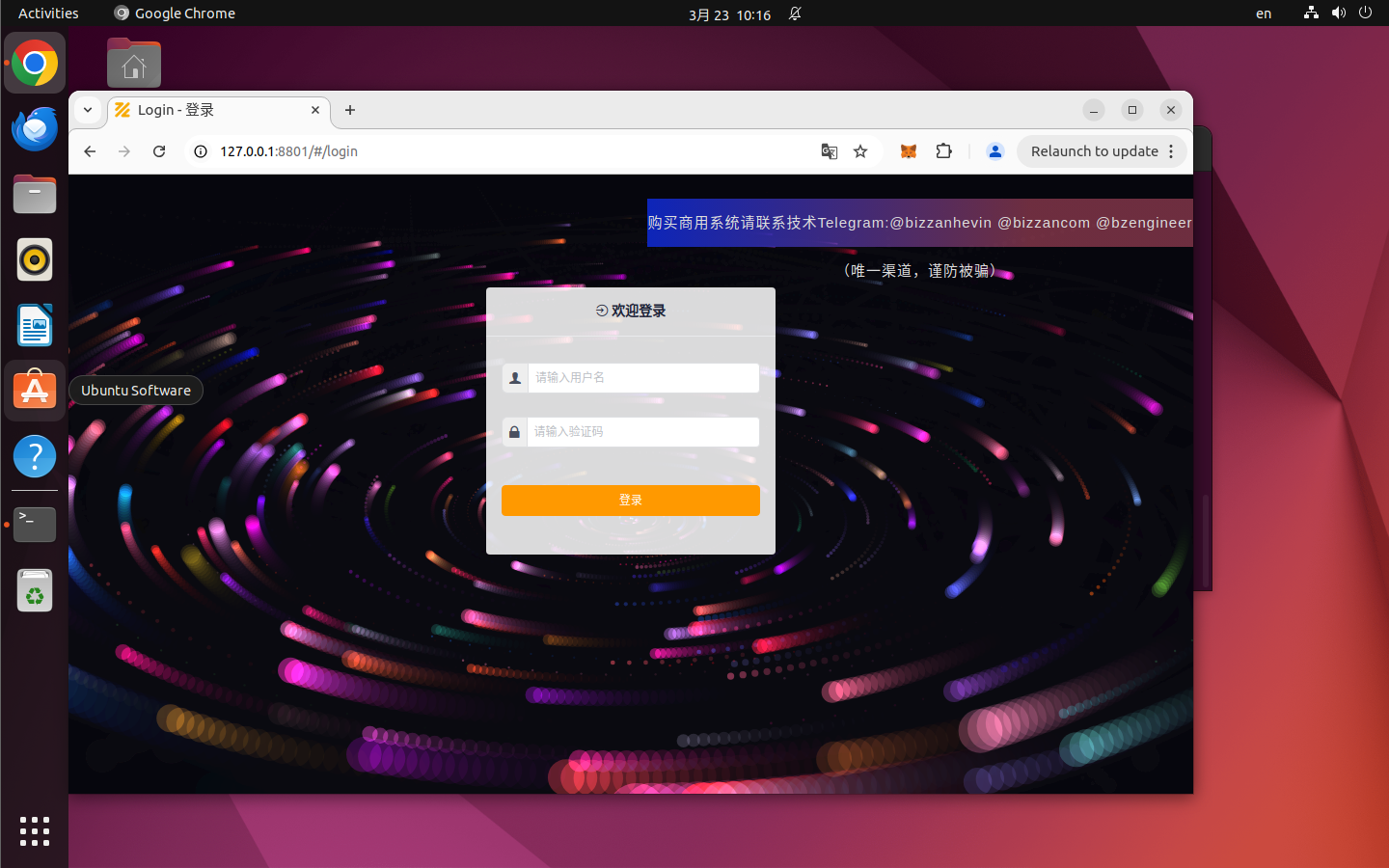Viewport: 1389px width, 868px height.
Task: Open Terminal from the dock
Action: [35, 524]
